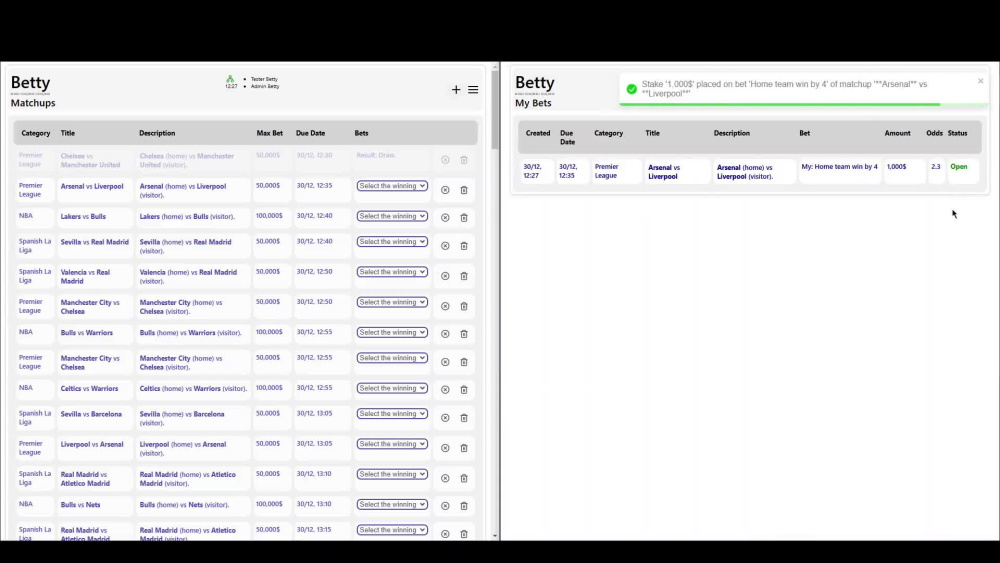Image resolution: width=1000 pixels, height=563 pixels.
Task: Cancel the Sevilla vs Real Madrid matchup
Action: click(x=445, y=245)
